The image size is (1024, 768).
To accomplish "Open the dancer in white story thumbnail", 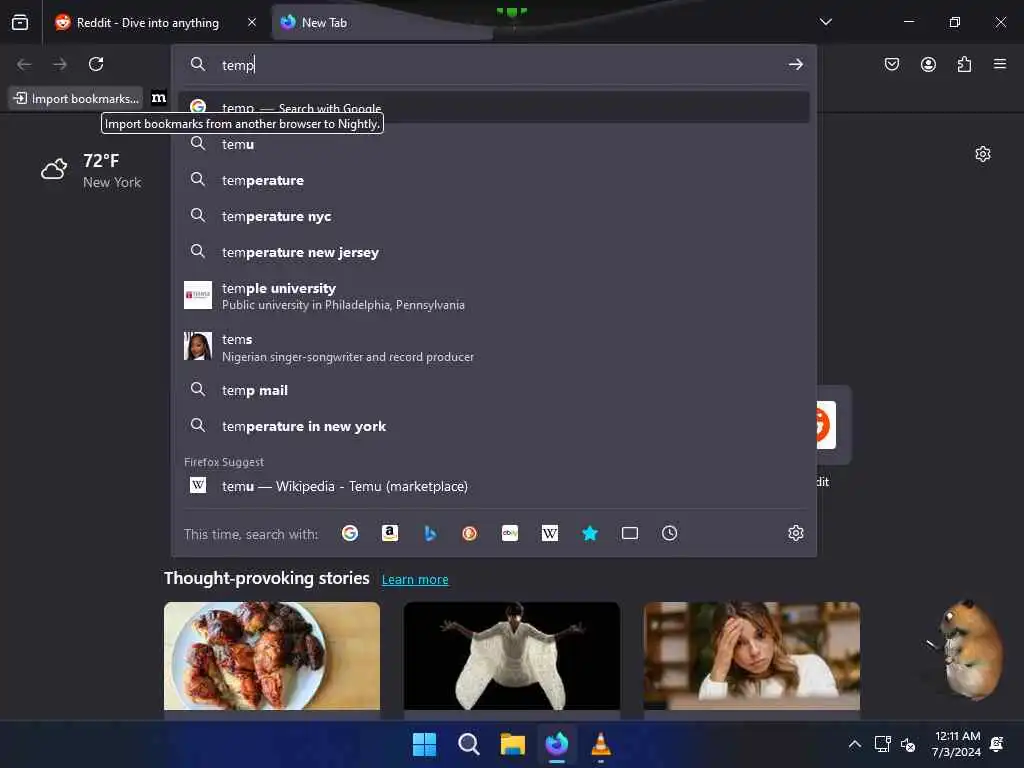I will click(x=511, y=656).
